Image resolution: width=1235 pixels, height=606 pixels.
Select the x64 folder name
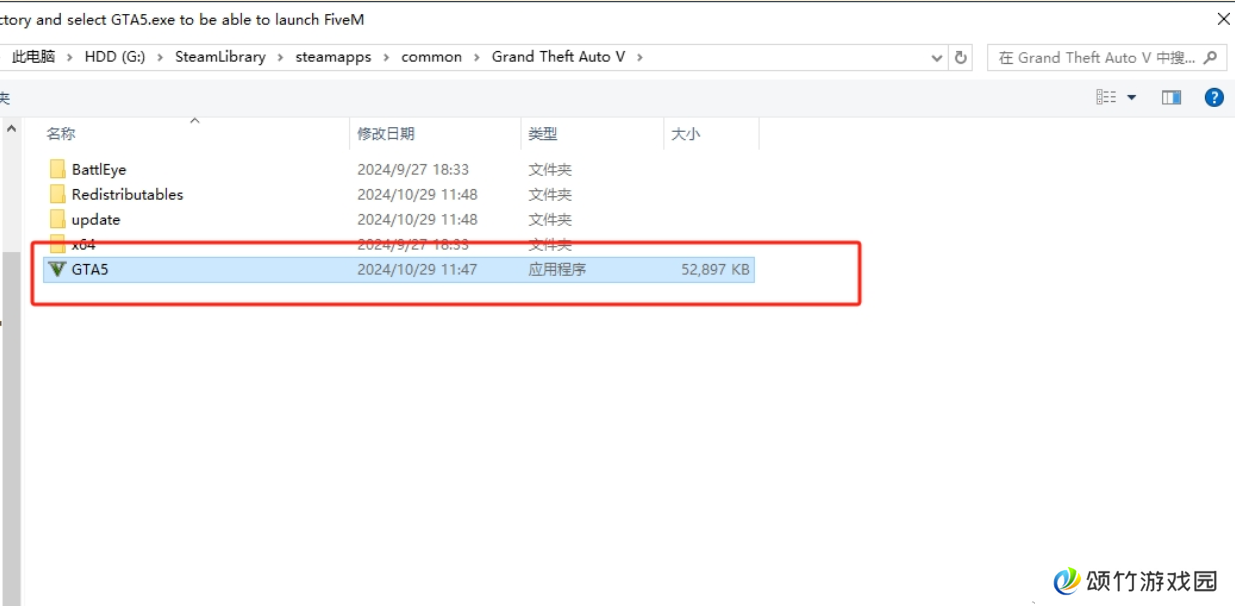tap(84, 244)
